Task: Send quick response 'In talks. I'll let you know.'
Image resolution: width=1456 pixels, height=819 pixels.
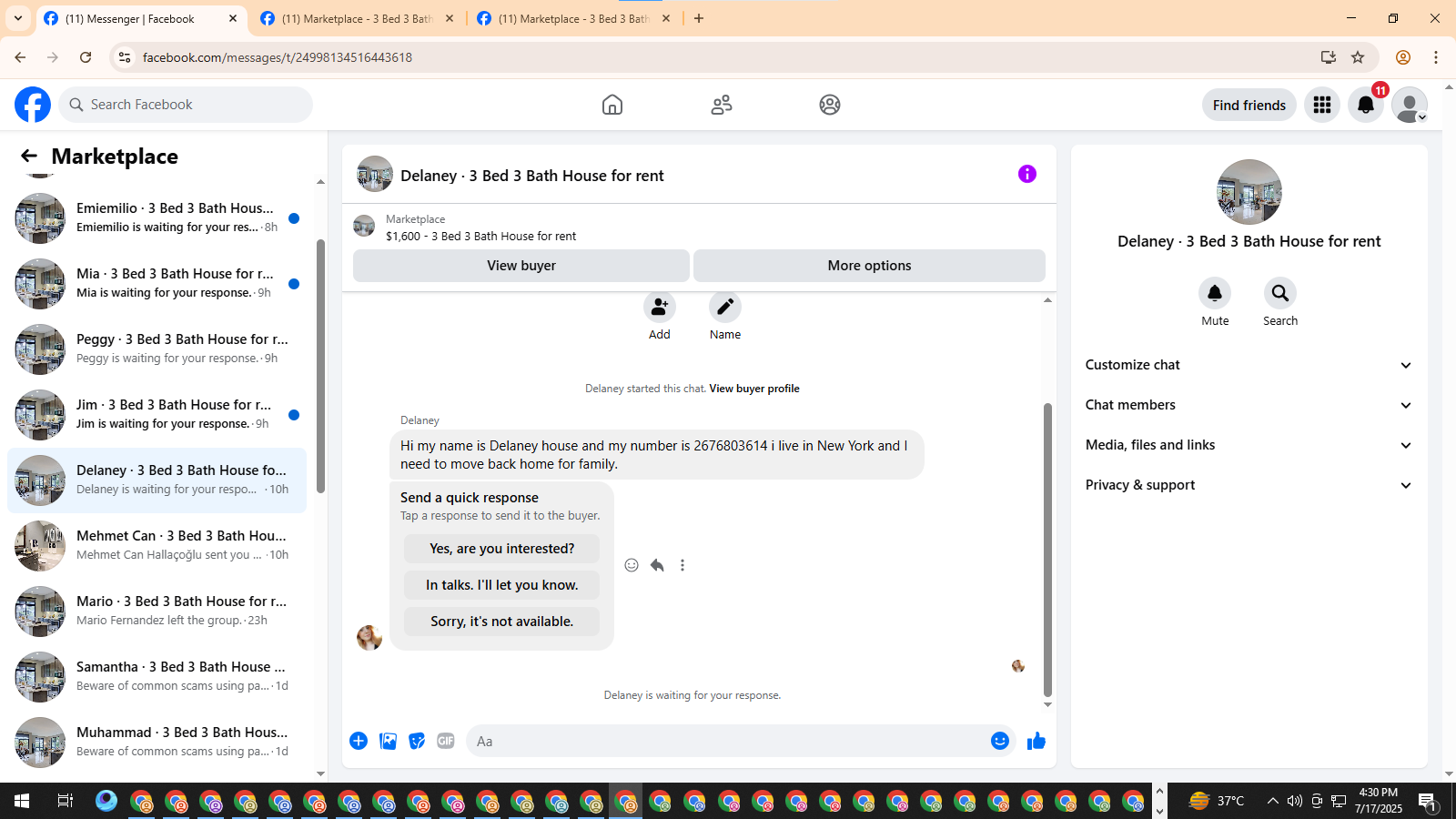Action: click(501, 585)
